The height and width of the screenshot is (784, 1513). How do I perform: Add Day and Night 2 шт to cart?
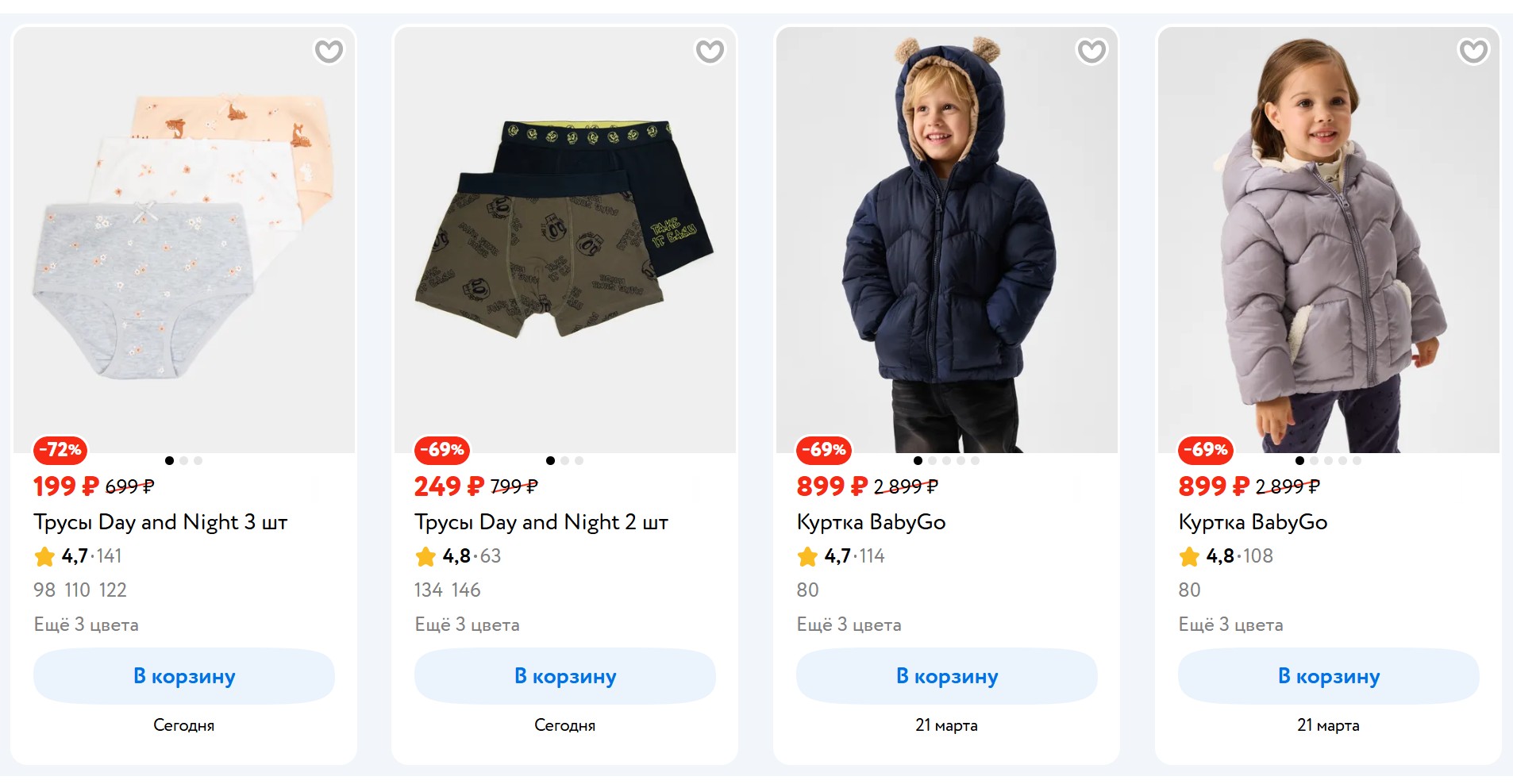565,676
